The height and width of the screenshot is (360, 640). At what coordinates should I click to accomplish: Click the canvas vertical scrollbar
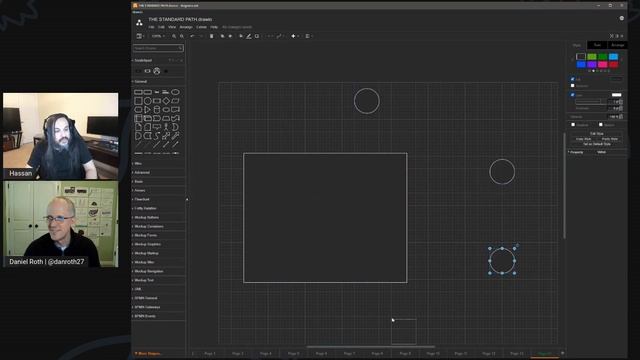[564, 186]
